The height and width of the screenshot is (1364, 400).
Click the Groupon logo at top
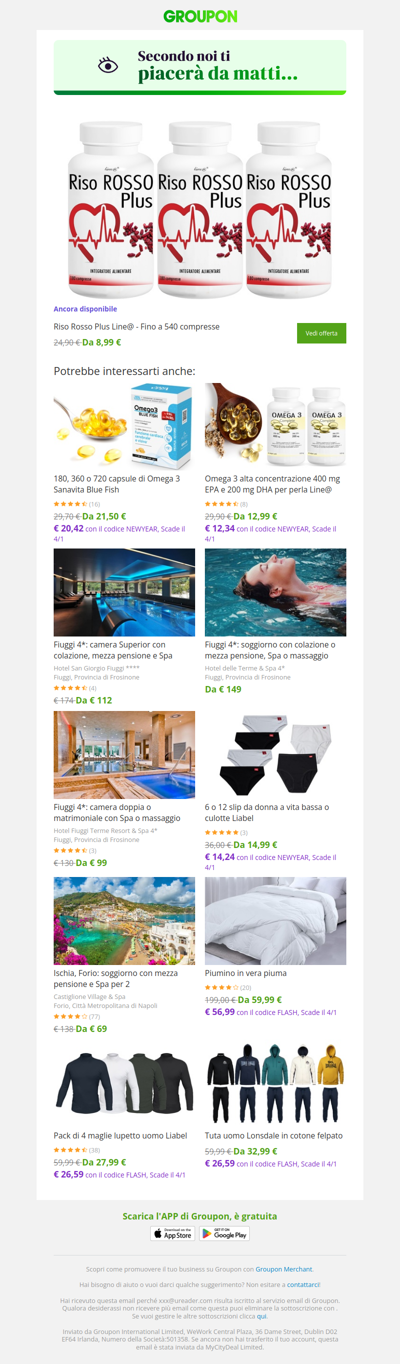tap(200, 16)
